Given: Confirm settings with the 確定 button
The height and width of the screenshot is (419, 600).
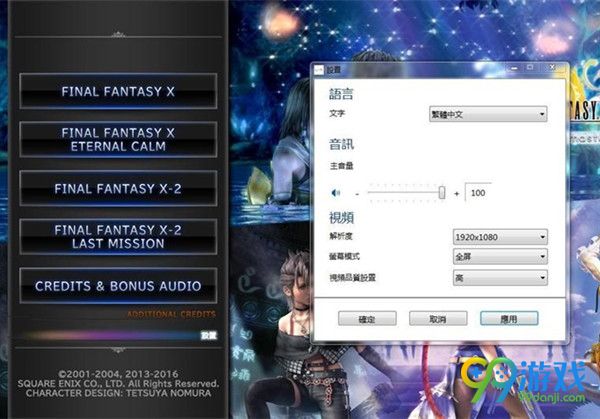Looking at the screenshot, I should [x=367, y=318].
